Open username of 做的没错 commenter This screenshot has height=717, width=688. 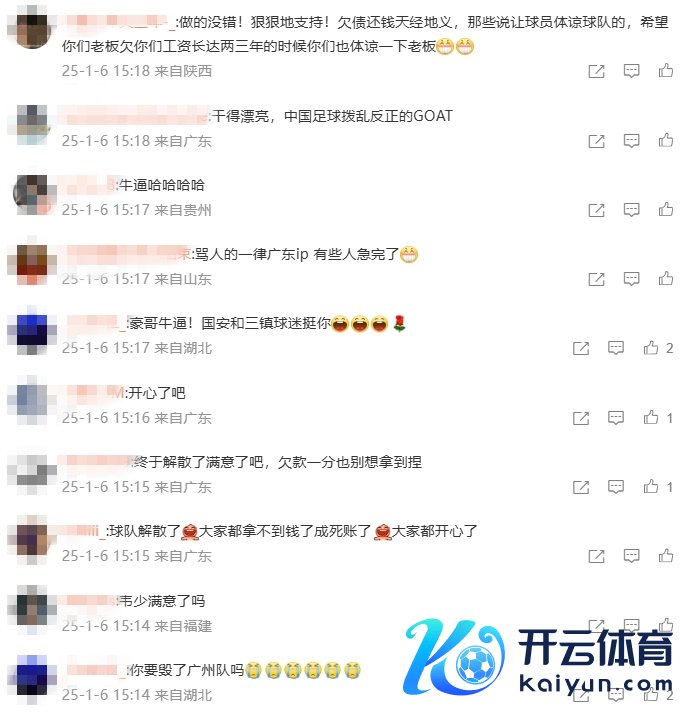120,22
